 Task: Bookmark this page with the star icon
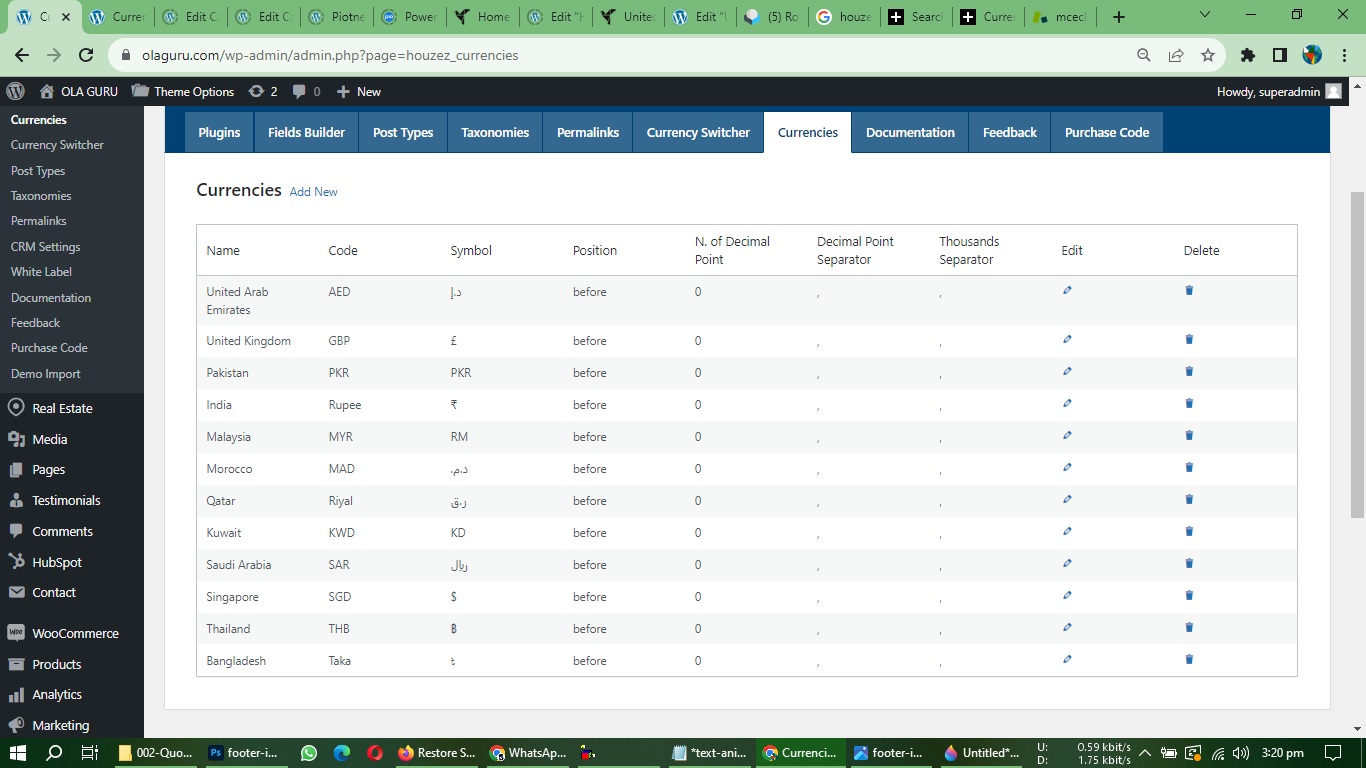tap(1208, 55)
